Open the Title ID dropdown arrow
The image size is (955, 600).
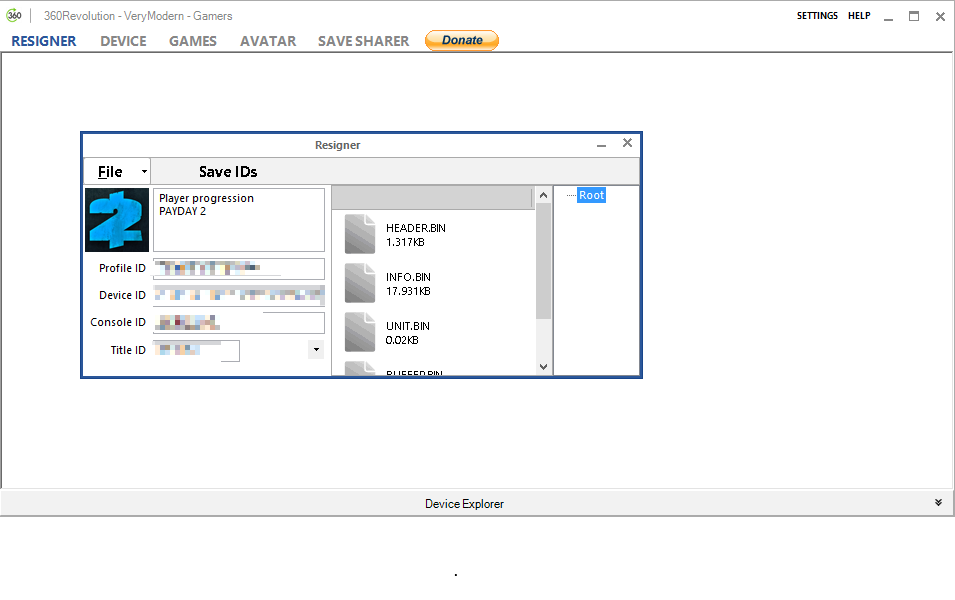pos(316,350)
